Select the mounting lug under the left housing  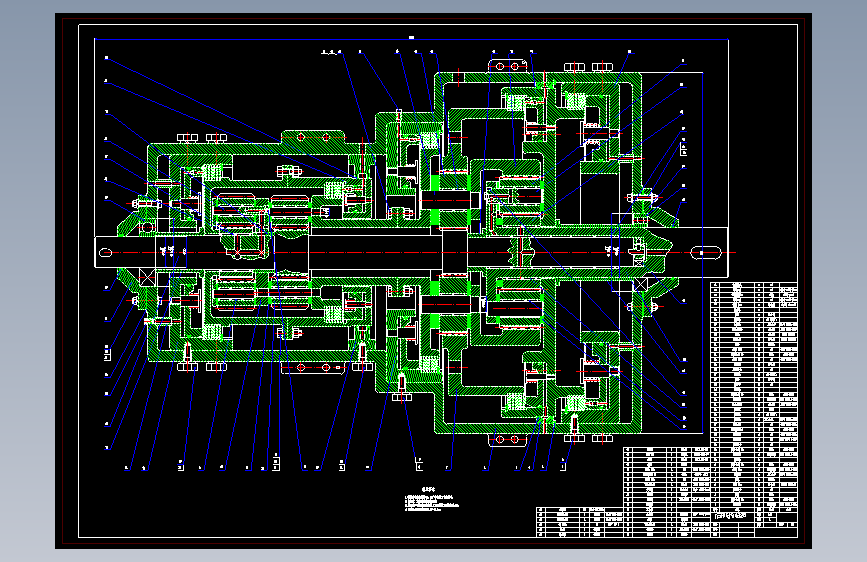point(313,367)
